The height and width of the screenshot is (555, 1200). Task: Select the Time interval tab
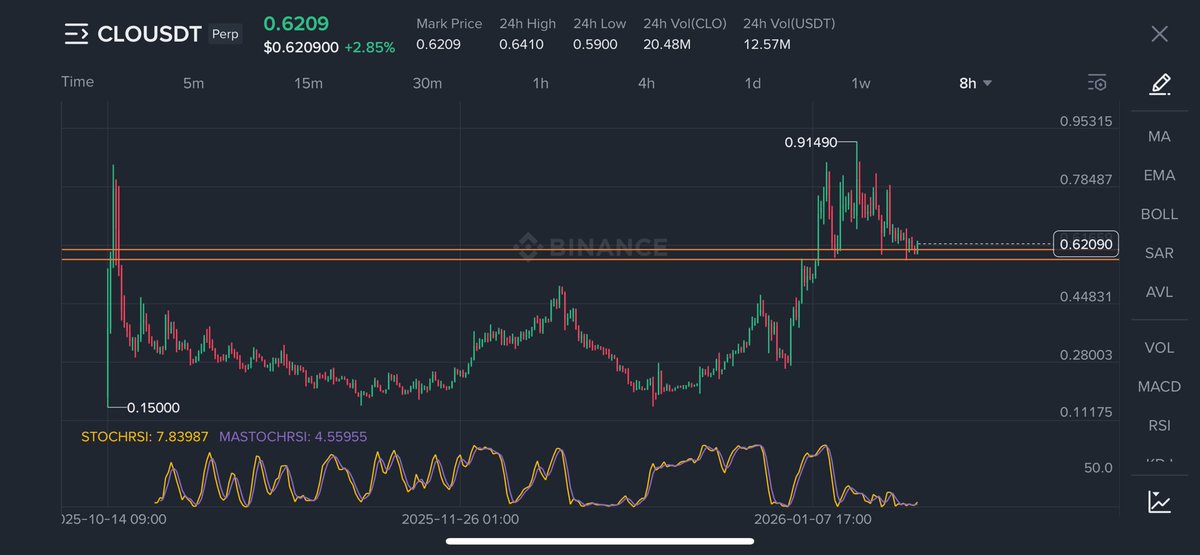[x=78, y=82]
